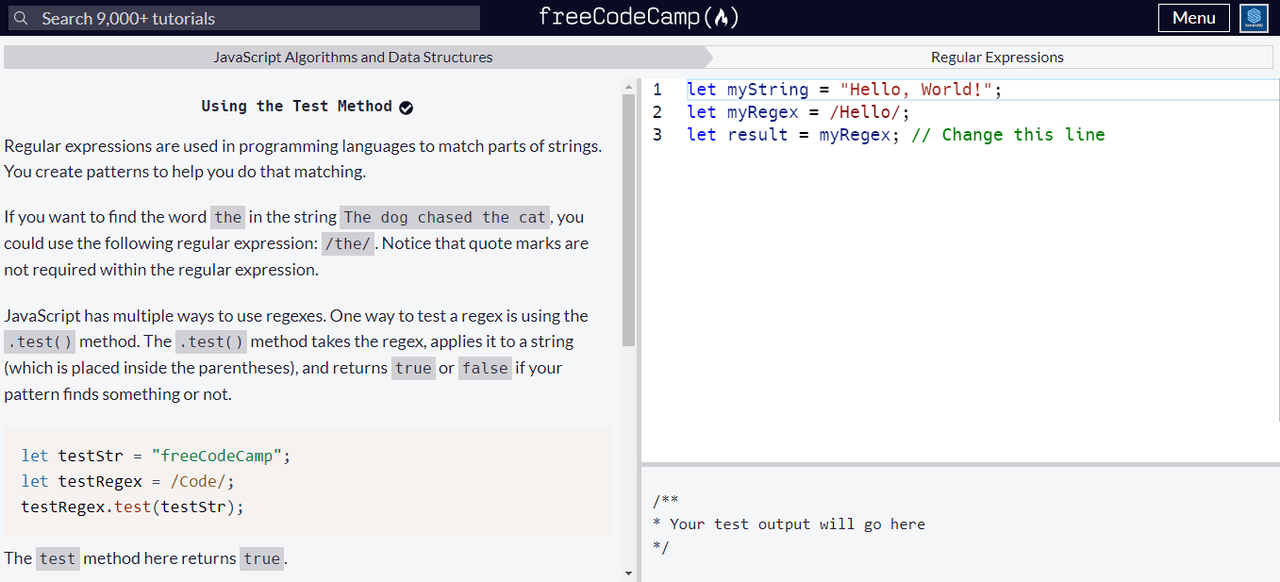Go to JavaScript Algorithms and Data Structures breadcrumb
This screenshot has height=582, width=1280.
coord(353,57)
